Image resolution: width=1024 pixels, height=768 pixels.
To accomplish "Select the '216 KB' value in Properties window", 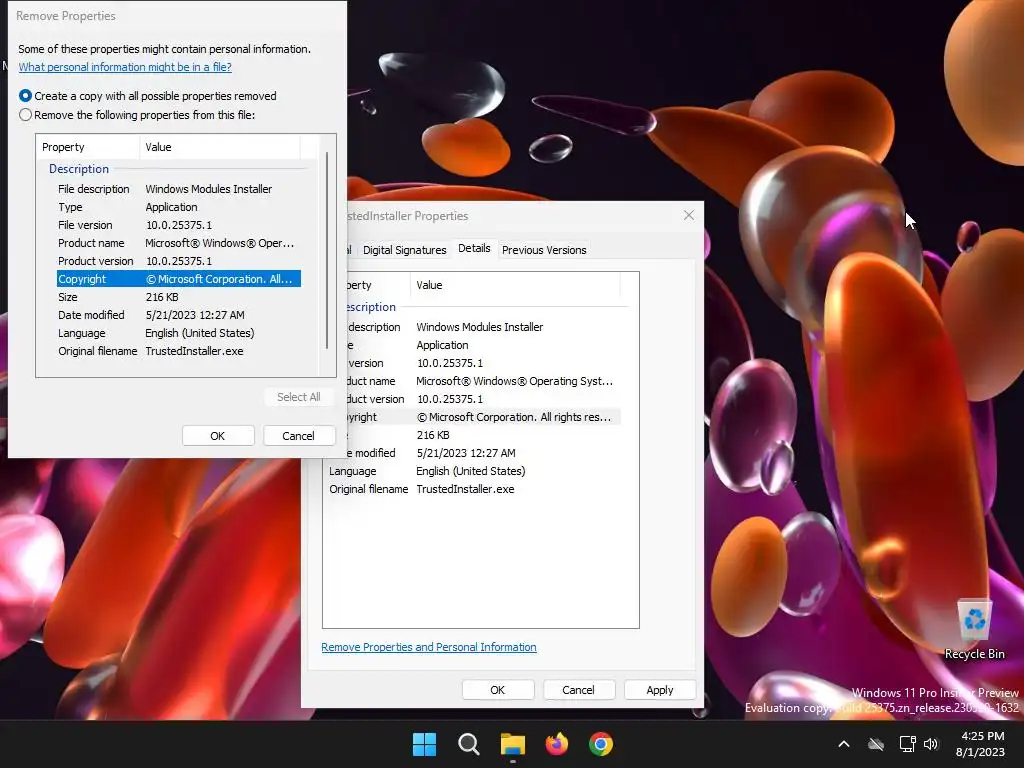I will tap(433, 435).
